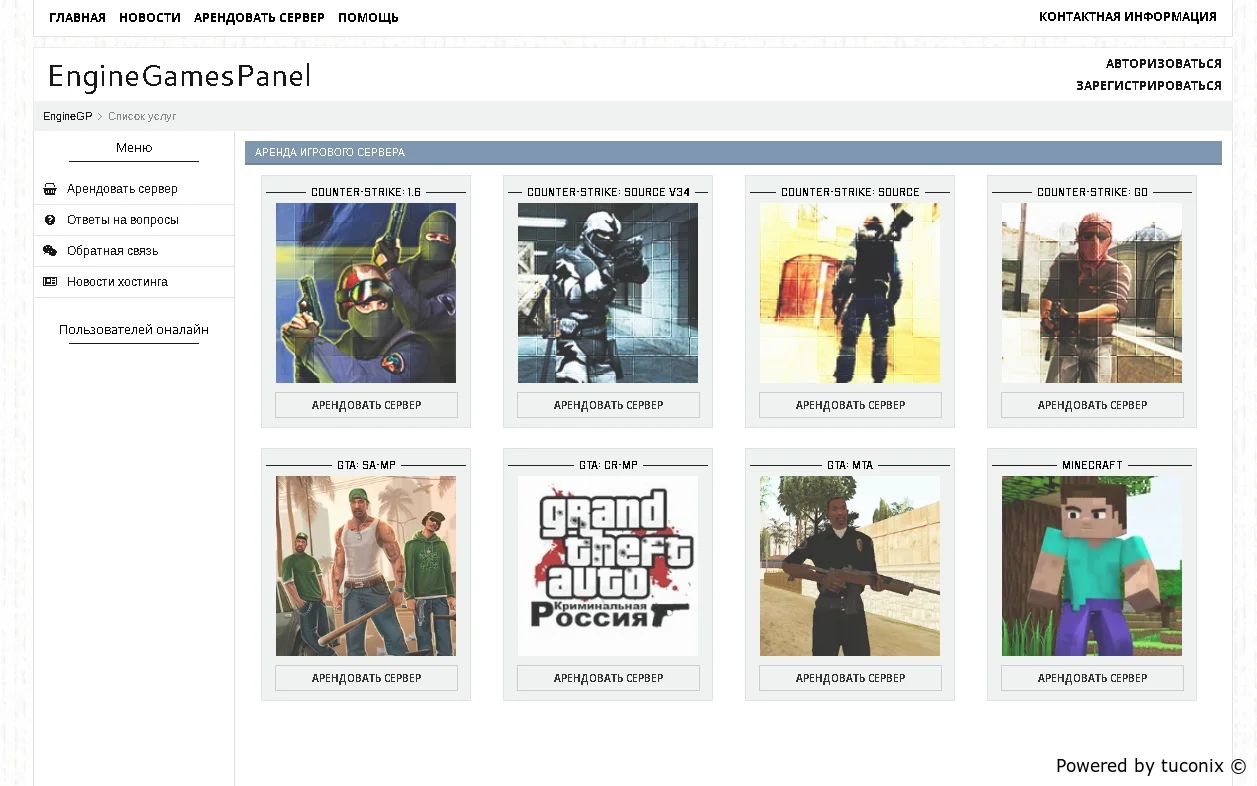Screen dimensions: 1257x786
Task: Click the EngineGP breadcrumb link
Action: click(67, 117)
